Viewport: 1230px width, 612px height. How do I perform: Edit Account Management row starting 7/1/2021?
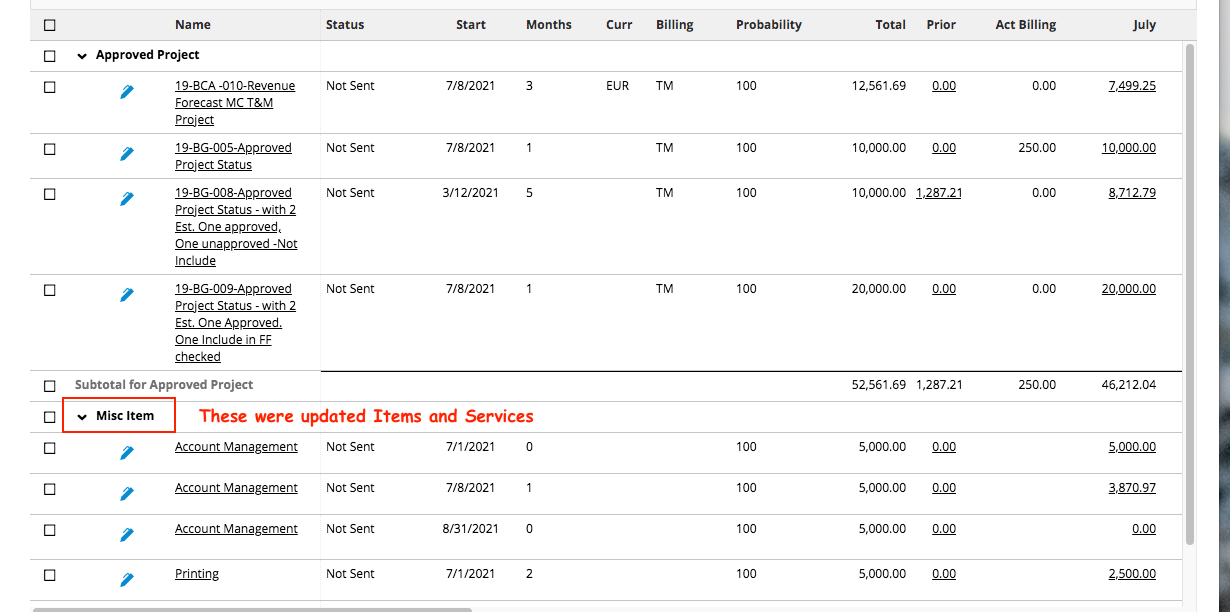(x=127, y=453)
